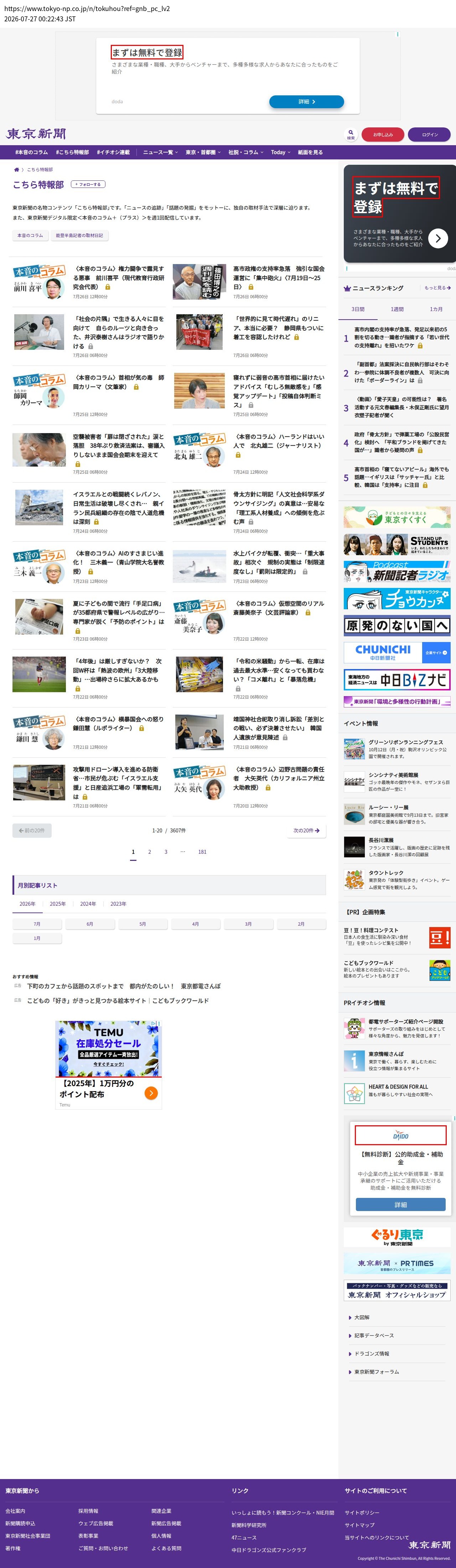Screen dimensions: 456x1568
Task: Expand the 東京・首都圏 dropdown menu
Action: pos(203,152)
